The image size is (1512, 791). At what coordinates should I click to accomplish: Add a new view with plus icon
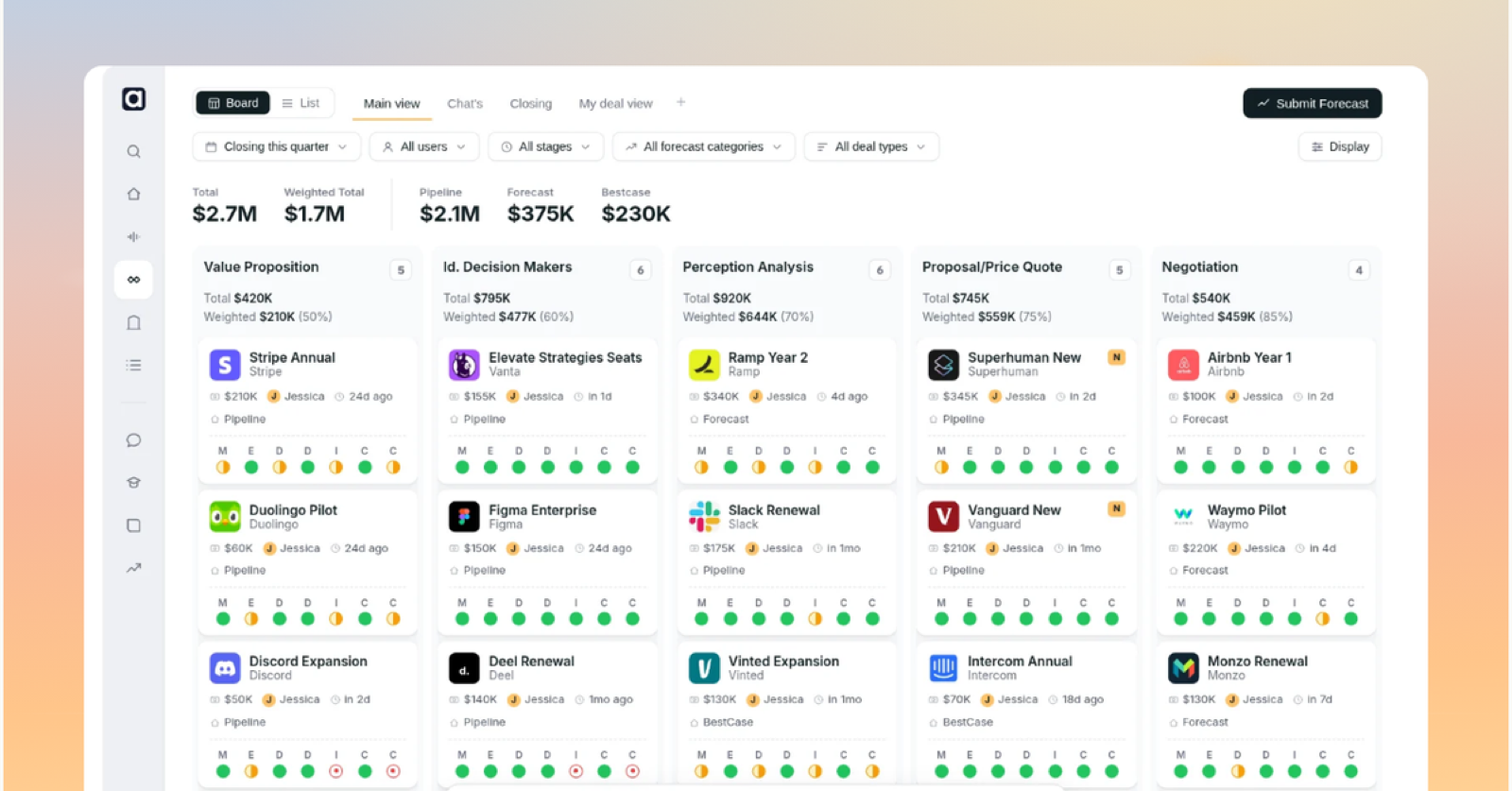680,102
